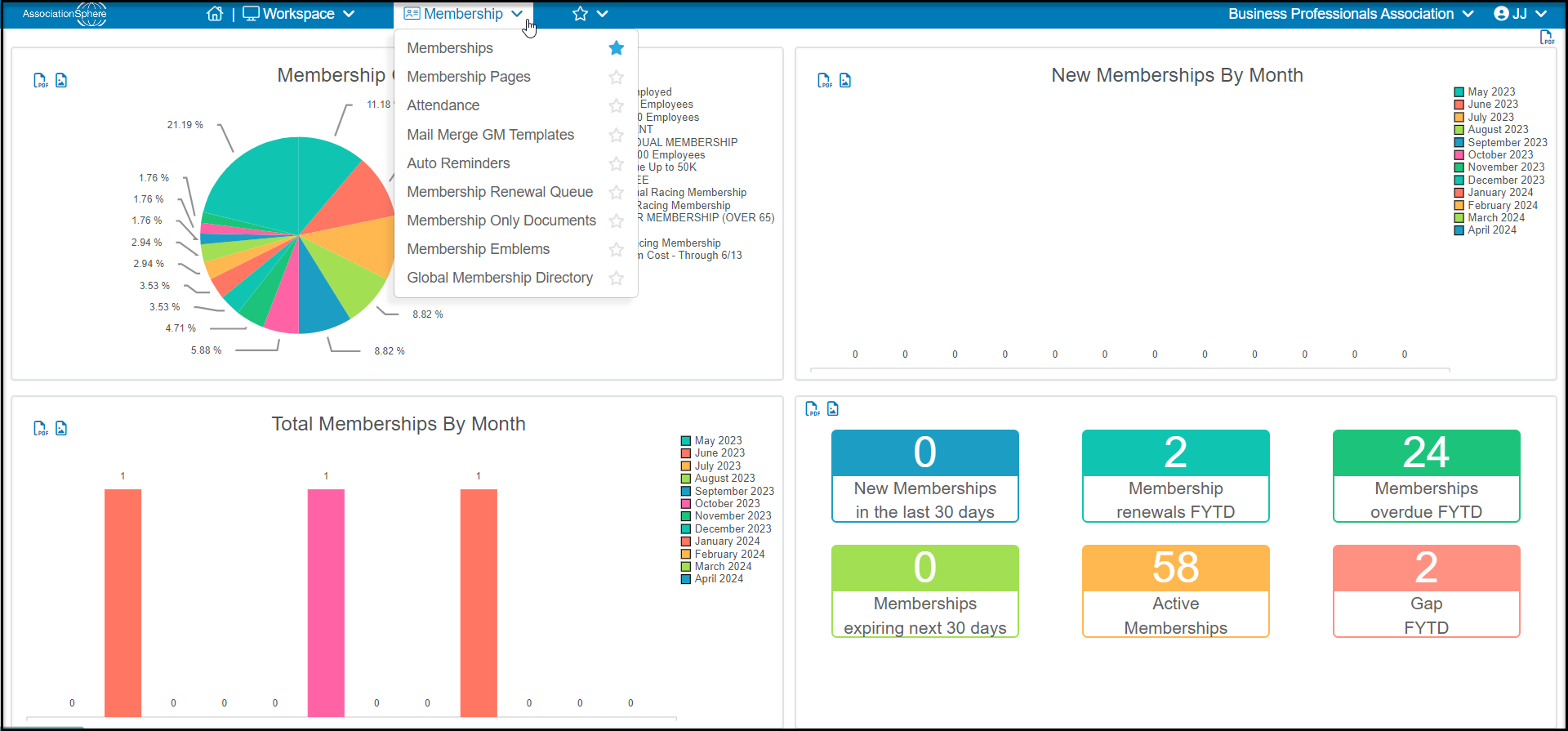Open Global Membership Directory
The height and width of the screenshot is (731, 1568).
500,278
